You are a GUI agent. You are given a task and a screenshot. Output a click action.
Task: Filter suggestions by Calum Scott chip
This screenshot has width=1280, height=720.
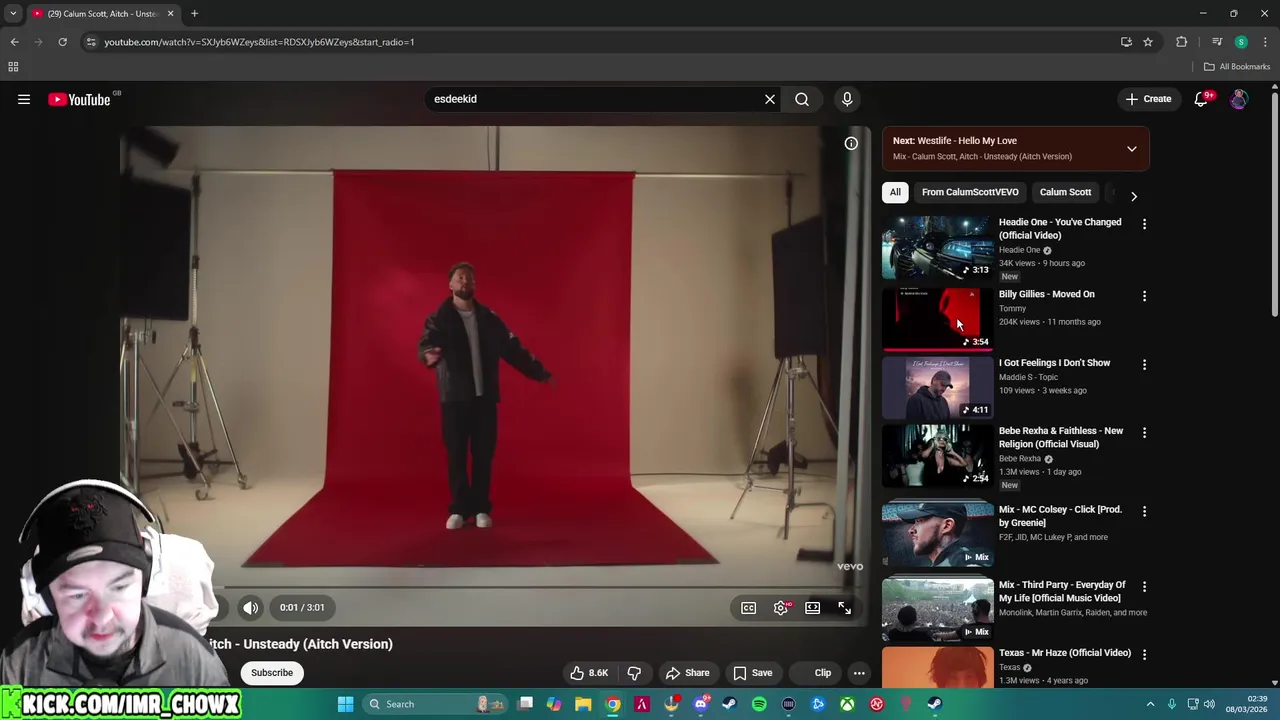(1065, 192)
